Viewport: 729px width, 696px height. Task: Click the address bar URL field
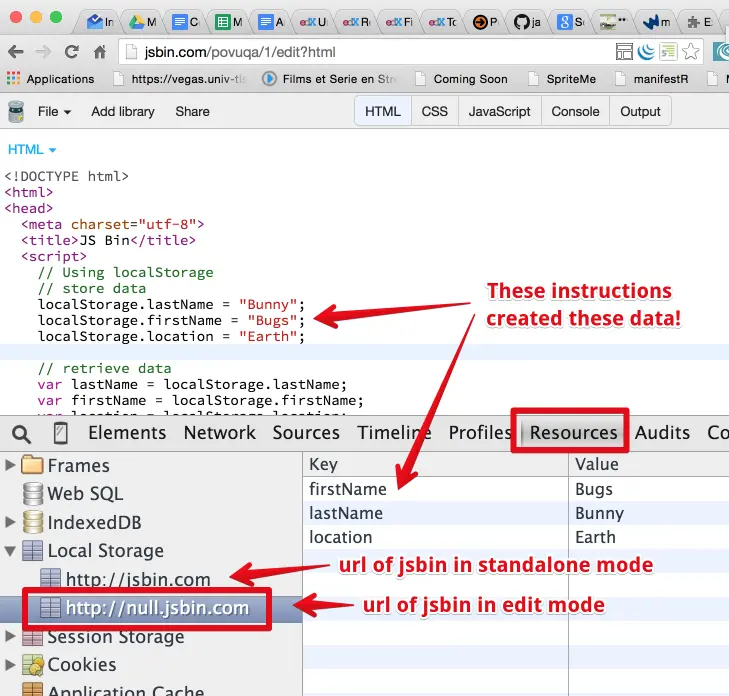point(363,52)
